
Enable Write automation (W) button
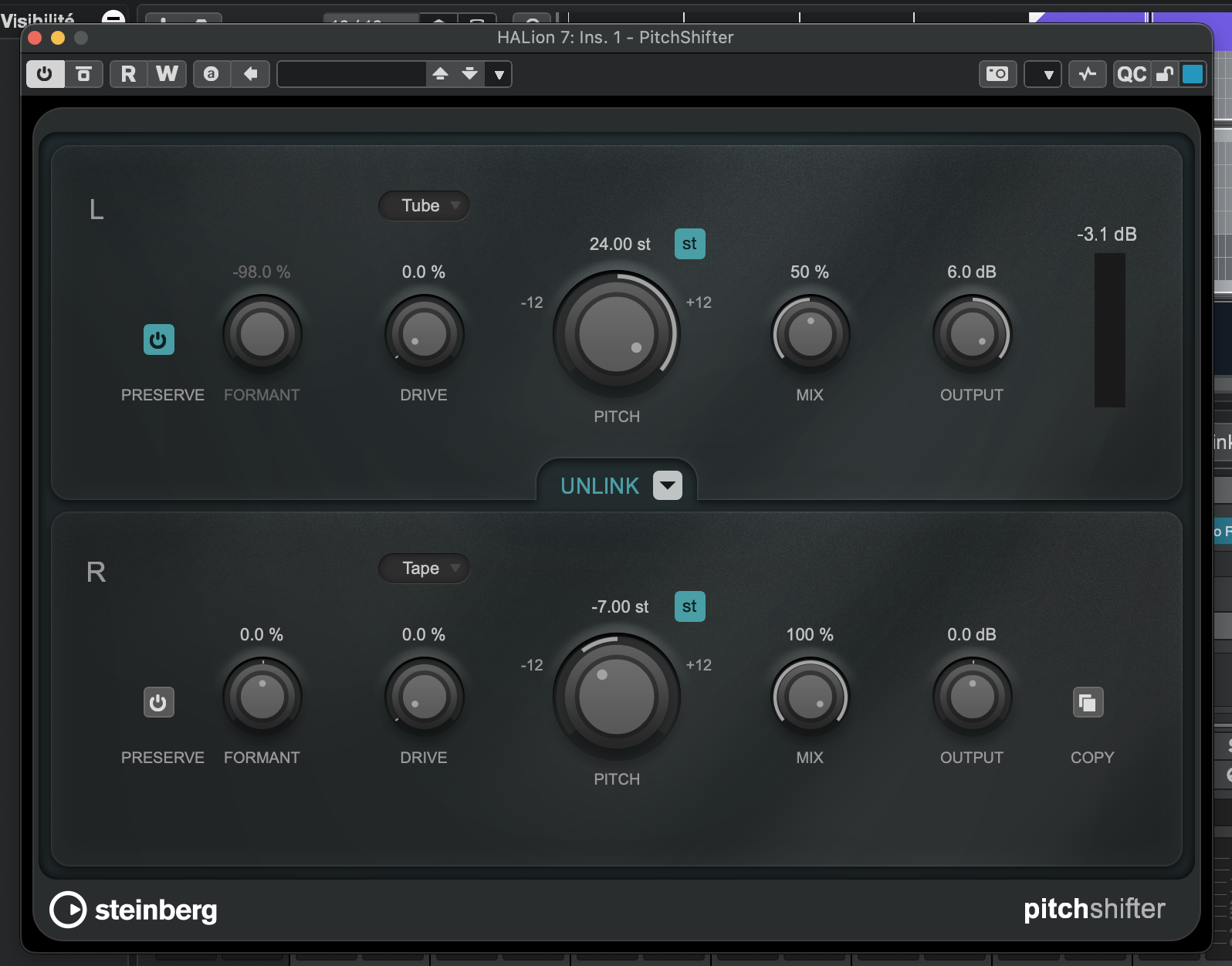(167, 74)
